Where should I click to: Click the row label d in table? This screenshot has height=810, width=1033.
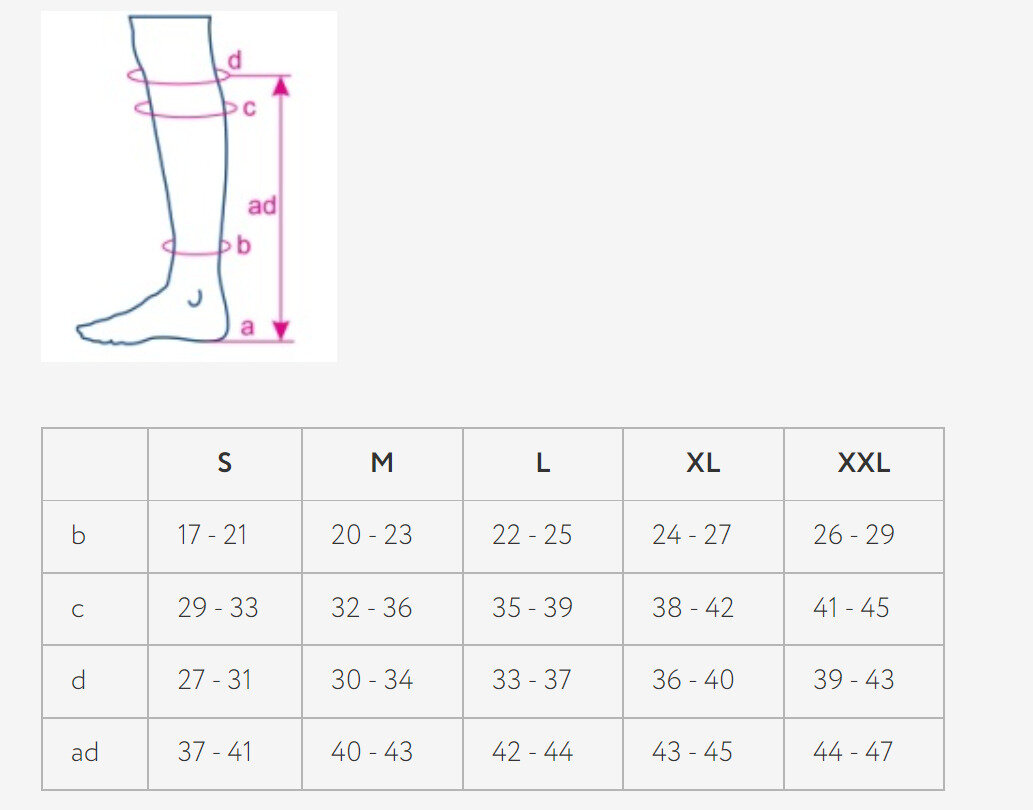[x=79, y=681]
